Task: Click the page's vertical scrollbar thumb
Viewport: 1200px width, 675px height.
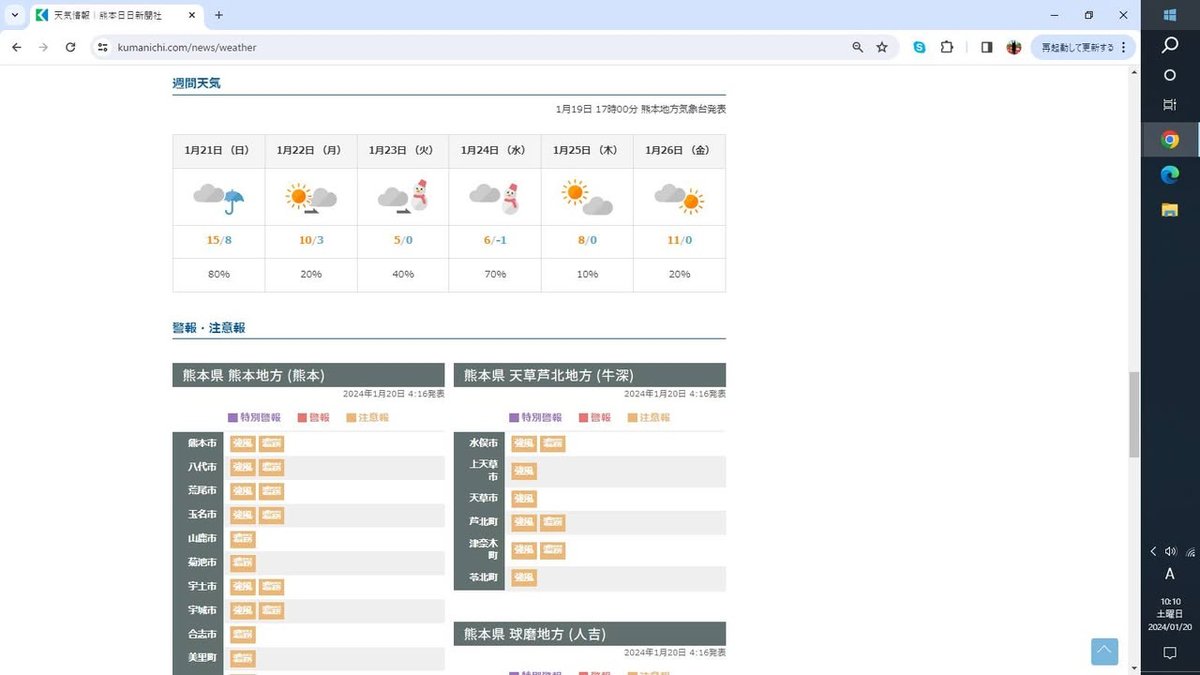Action: pos(1133,414)
